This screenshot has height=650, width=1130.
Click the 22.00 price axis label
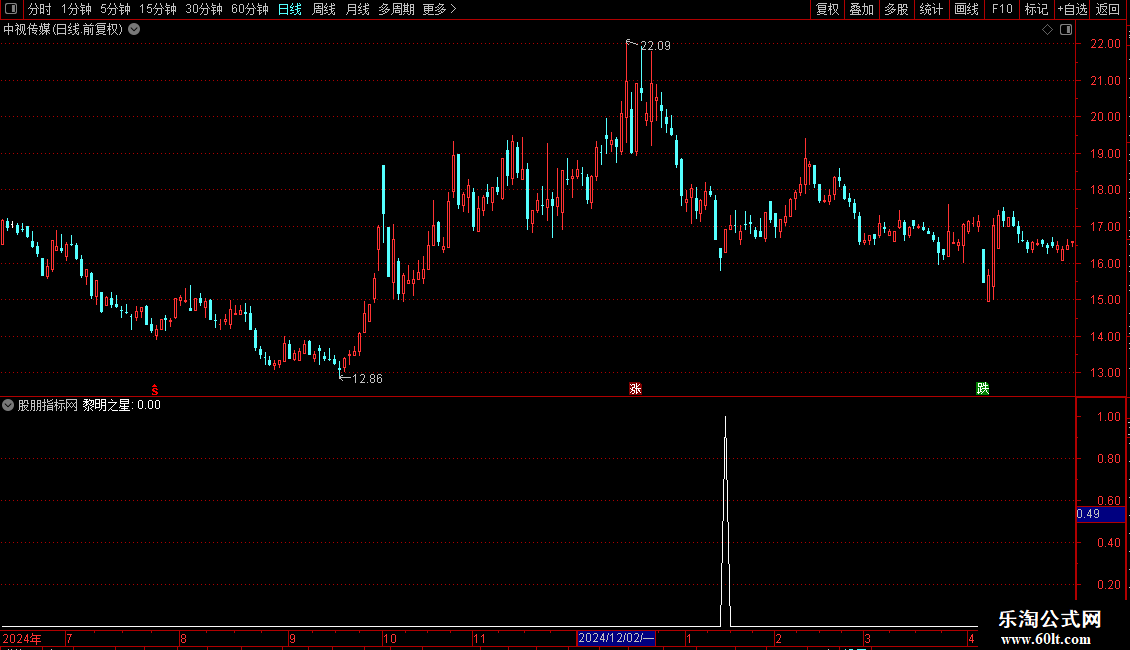click(1105, 44)
